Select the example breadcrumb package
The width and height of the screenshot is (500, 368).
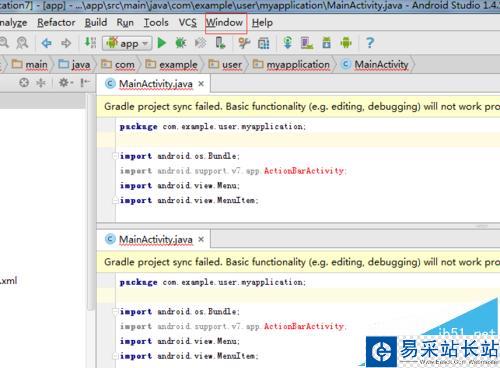tap(171, 64)
